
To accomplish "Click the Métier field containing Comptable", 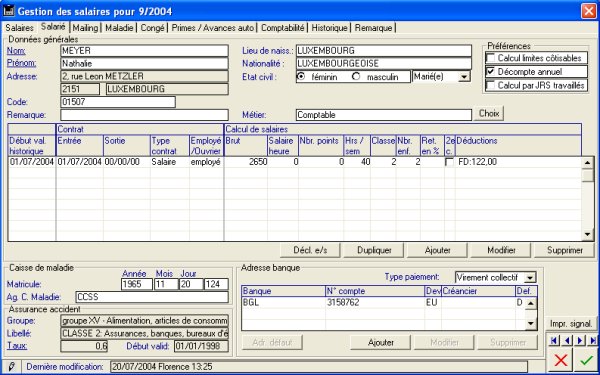I will pyautogui.click(x=384, y=115).
